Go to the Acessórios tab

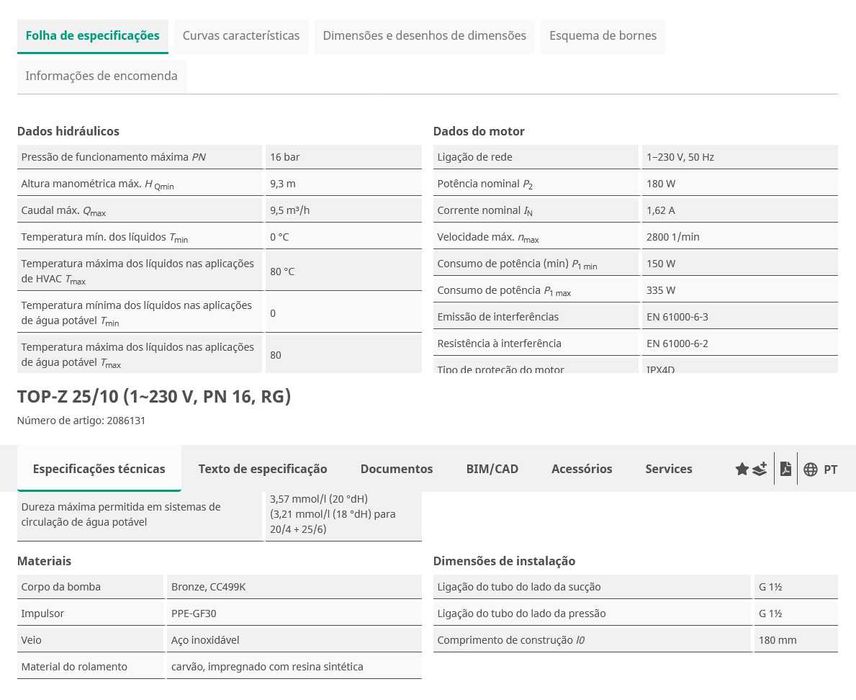581,468
